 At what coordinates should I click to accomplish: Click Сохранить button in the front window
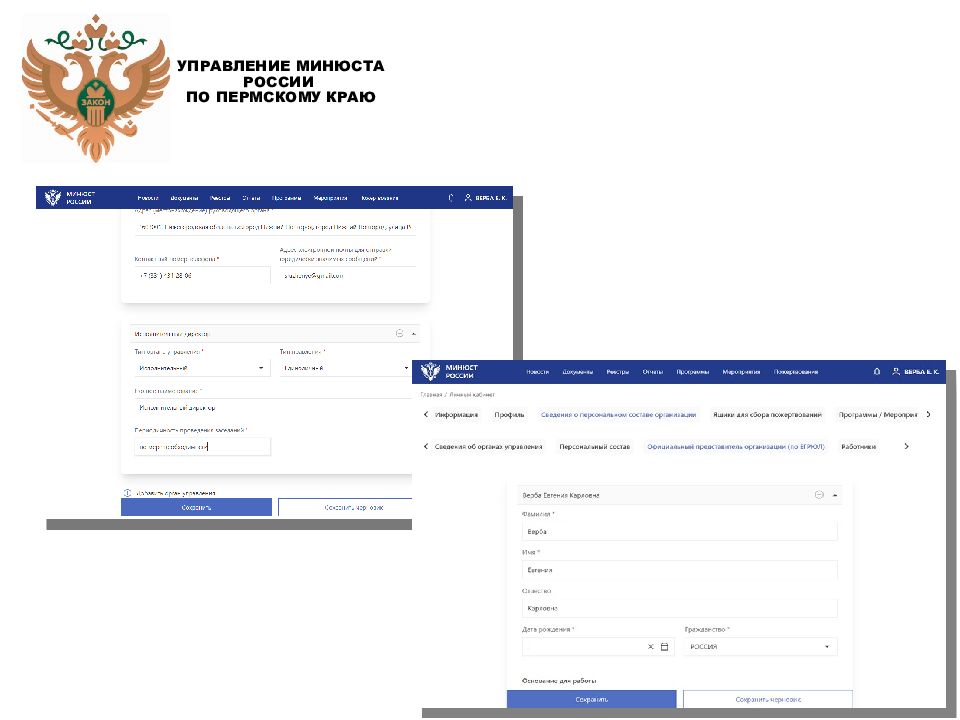[x=591, y=699]
